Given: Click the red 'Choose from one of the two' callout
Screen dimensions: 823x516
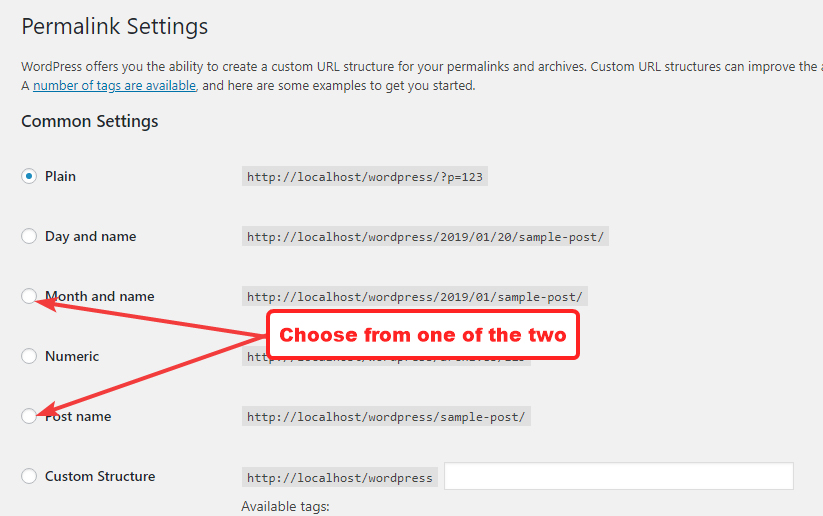Looking at the screenshot, I should point(422,335).
